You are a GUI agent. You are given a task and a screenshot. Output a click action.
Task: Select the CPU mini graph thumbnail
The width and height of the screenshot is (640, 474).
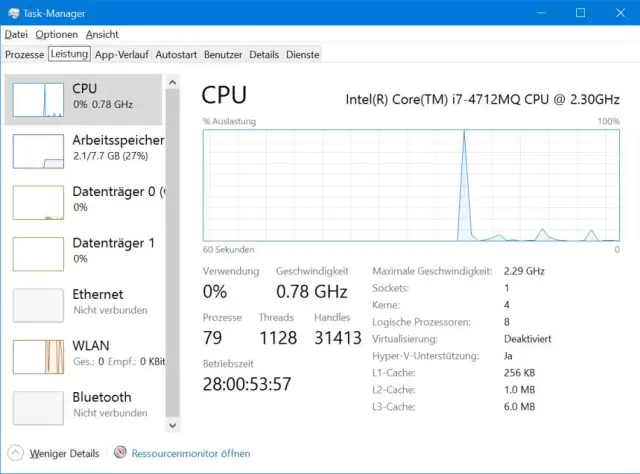tap(38, 100)
